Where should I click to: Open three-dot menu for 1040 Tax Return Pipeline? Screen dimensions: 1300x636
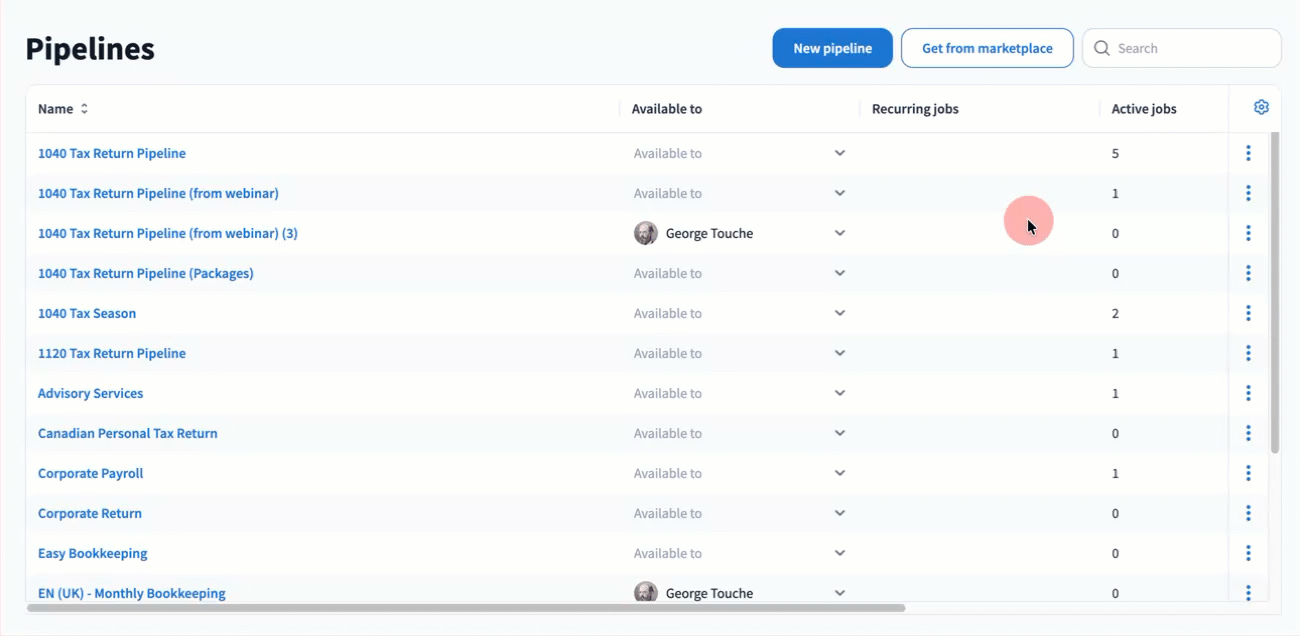[x=1248, y=153]
